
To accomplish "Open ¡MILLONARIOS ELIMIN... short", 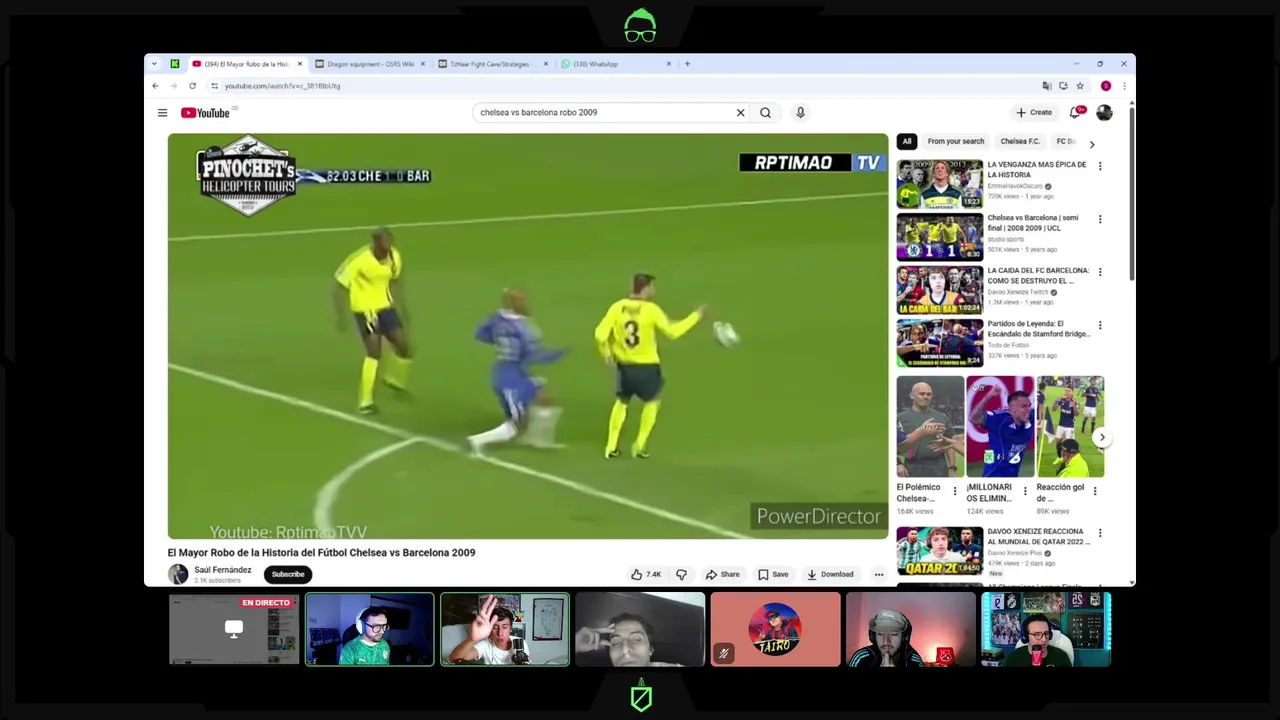I will click(1000, 427).
